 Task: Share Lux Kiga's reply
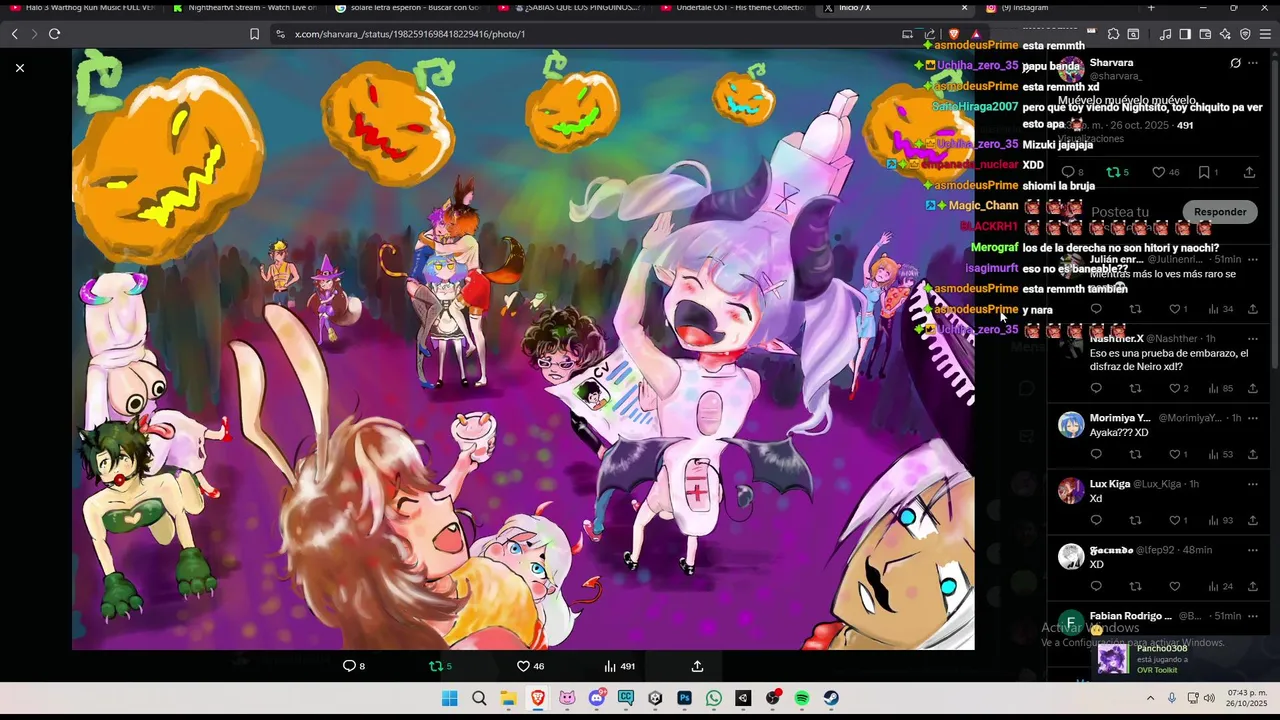(1252, 520)
